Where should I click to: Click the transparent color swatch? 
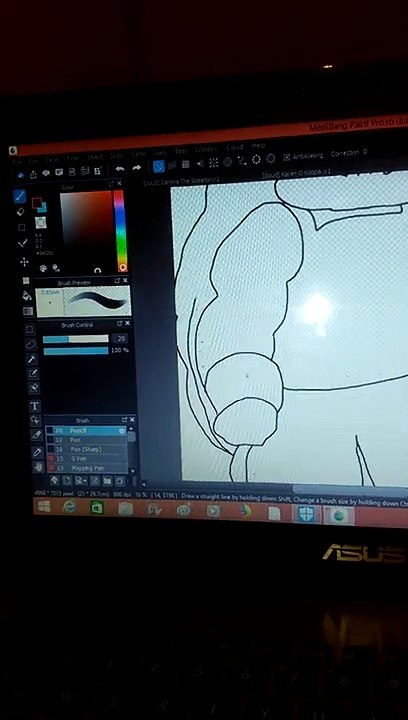click(40, 223)
